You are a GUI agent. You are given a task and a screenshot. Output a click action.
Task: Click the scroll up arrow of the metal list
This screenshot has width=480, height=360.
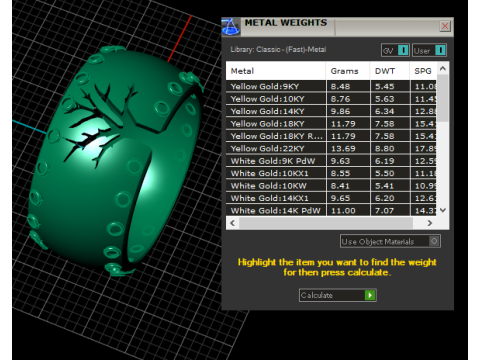[x=443, y=68]
